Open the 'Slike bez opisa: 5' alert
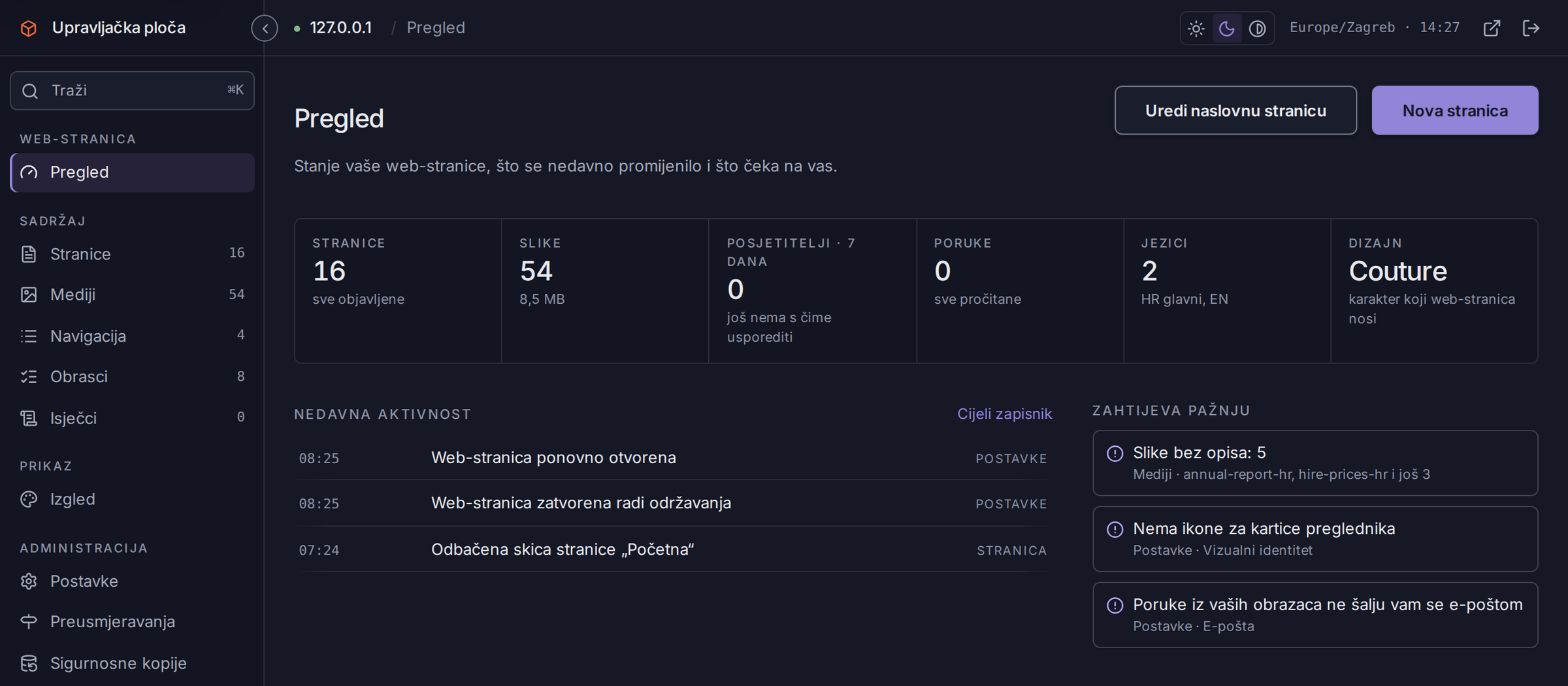Screen dimensions: 1568x686 tap(1315, 463)
